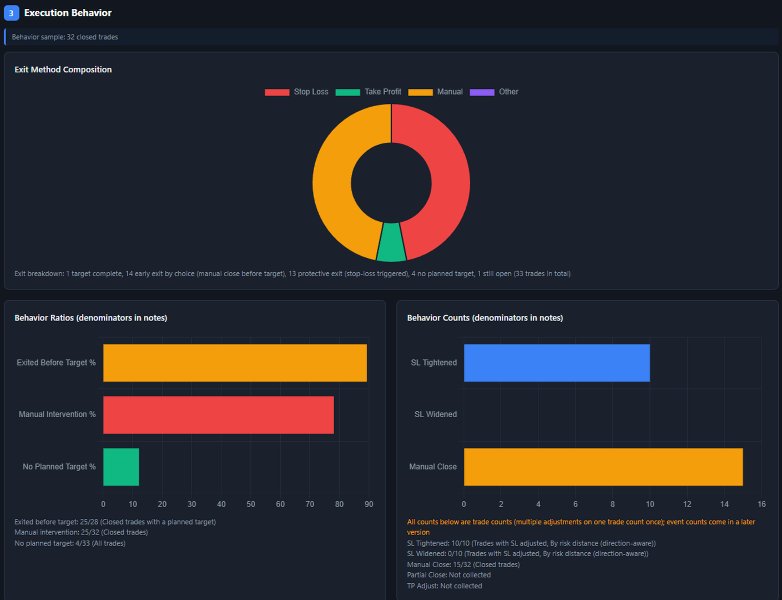Viewport: 782px width, 600px height.
Task: Click the Manual Close axis label
Action: pos(433,467)
